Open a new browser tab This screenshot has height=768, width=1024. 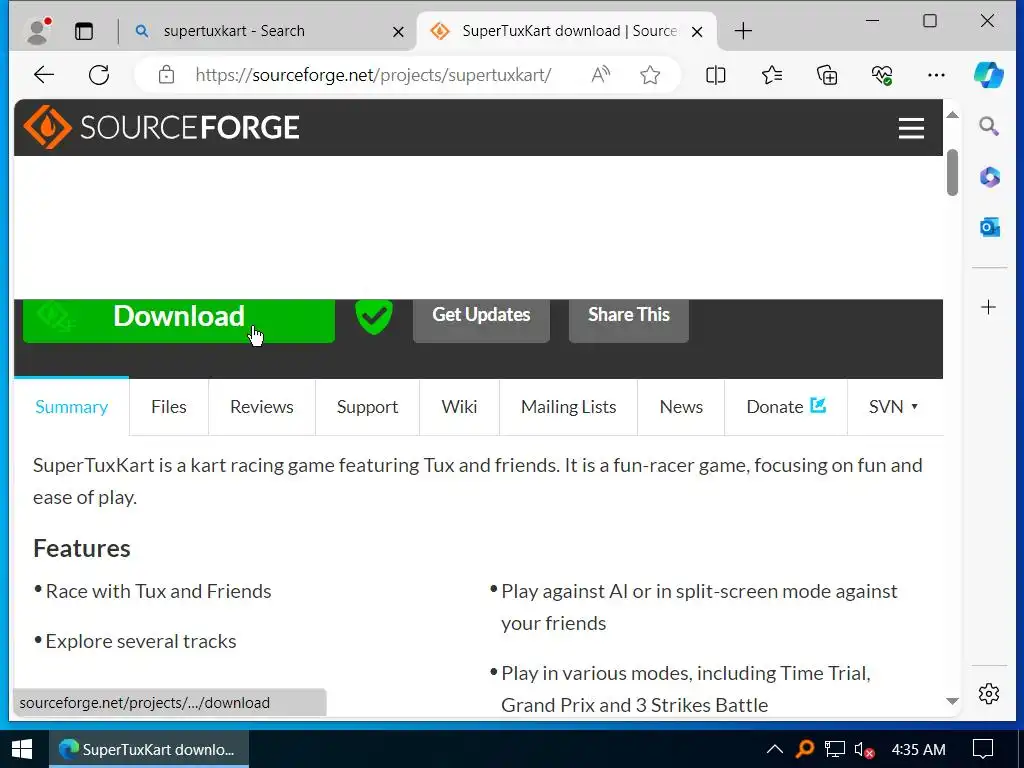click(x=743, y=31)
